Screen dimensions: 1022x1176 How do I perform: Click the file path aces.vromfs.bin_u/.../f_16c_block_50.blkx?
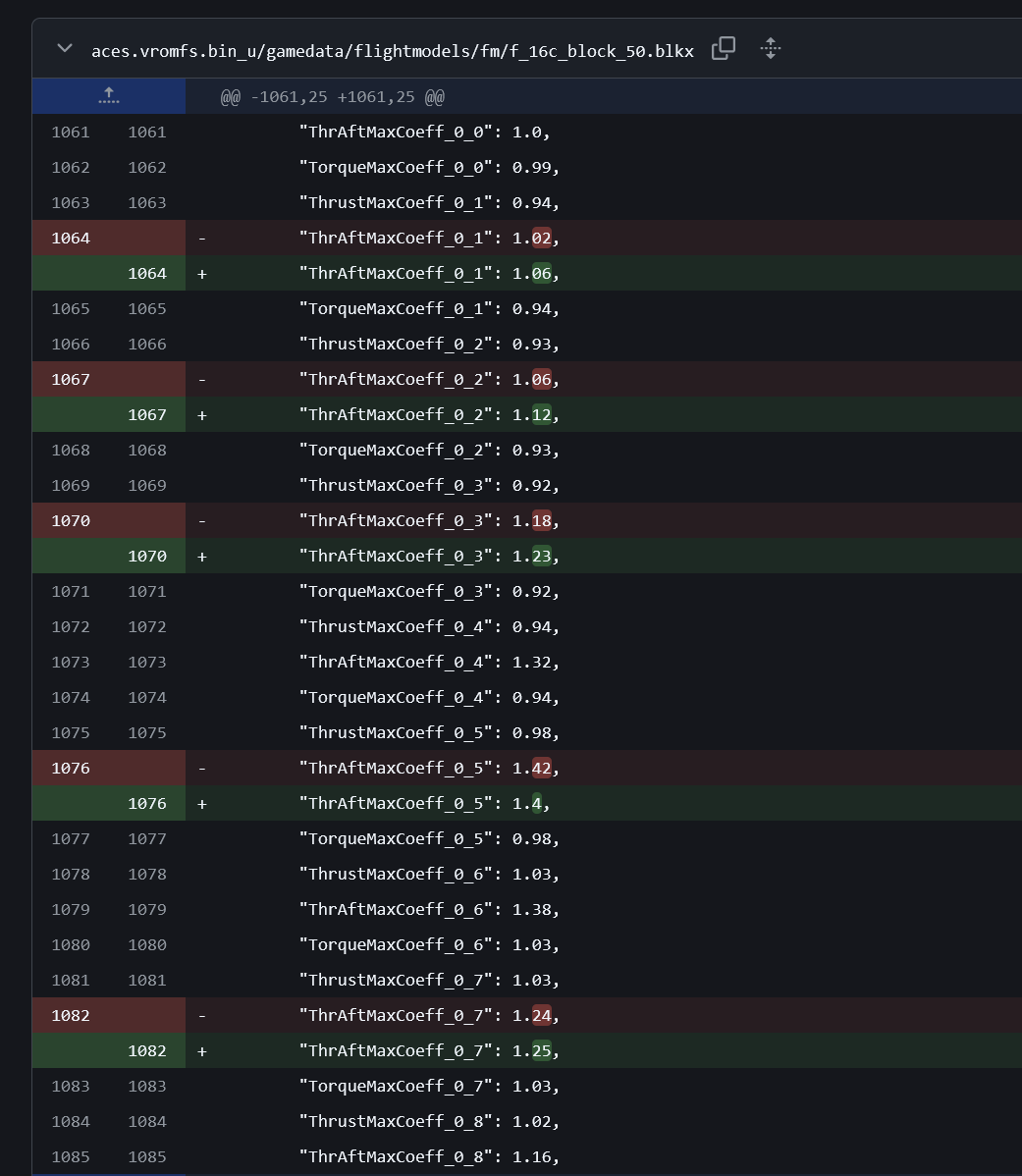[x=392, y=50]
